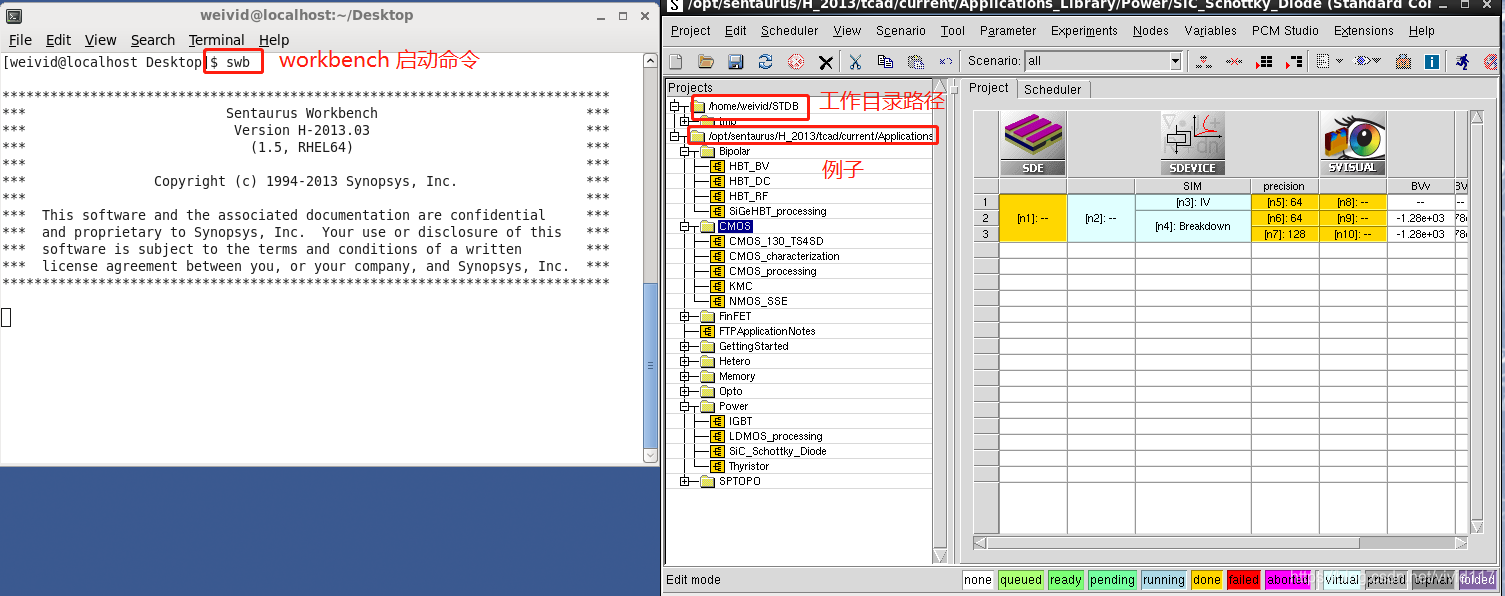Click terminal window vertical scrollbar
The height and width of the screenshot is (596, 1505).
[x=651, y=258]
